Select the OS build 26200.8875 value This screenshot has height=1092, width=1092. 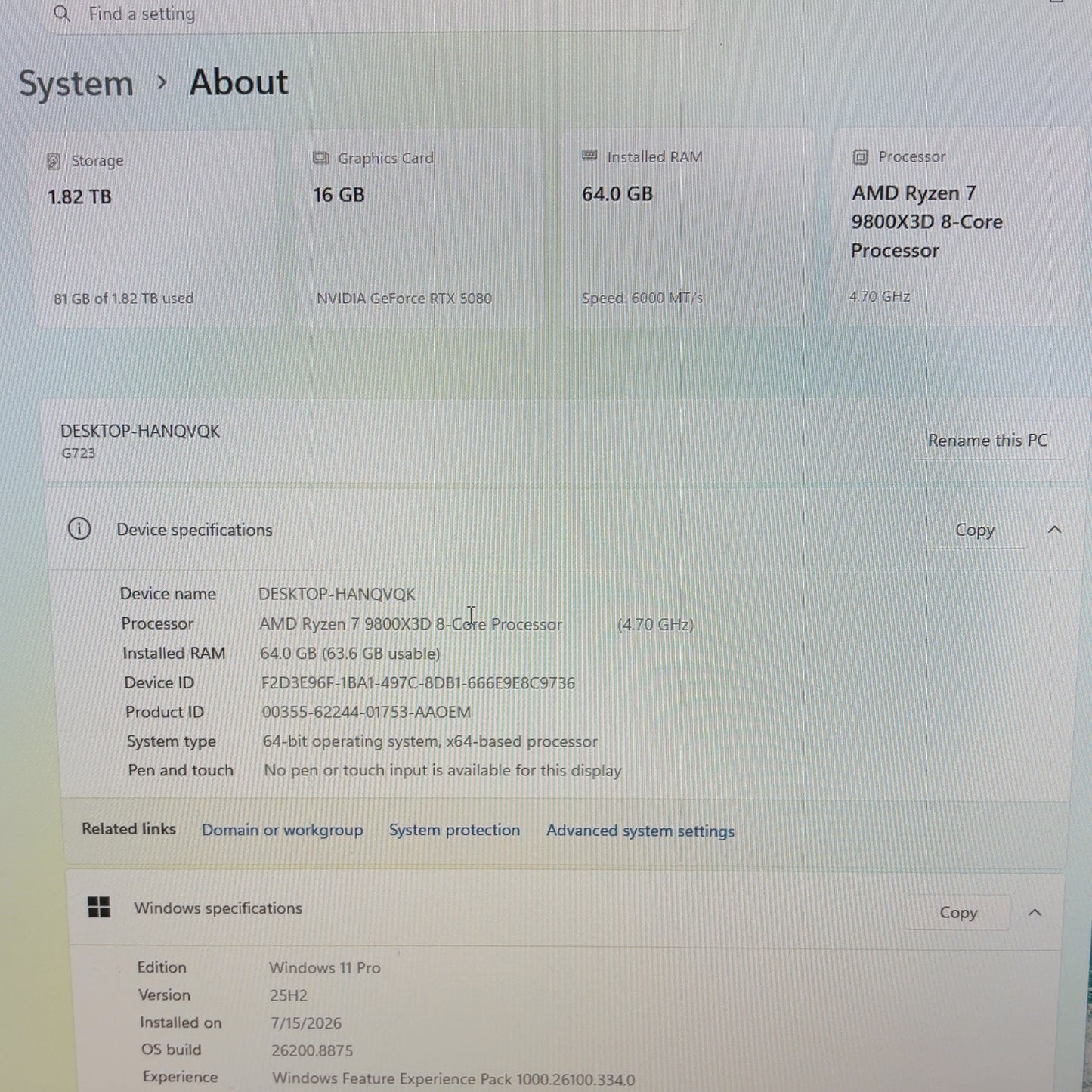(x=312, y=1050)
